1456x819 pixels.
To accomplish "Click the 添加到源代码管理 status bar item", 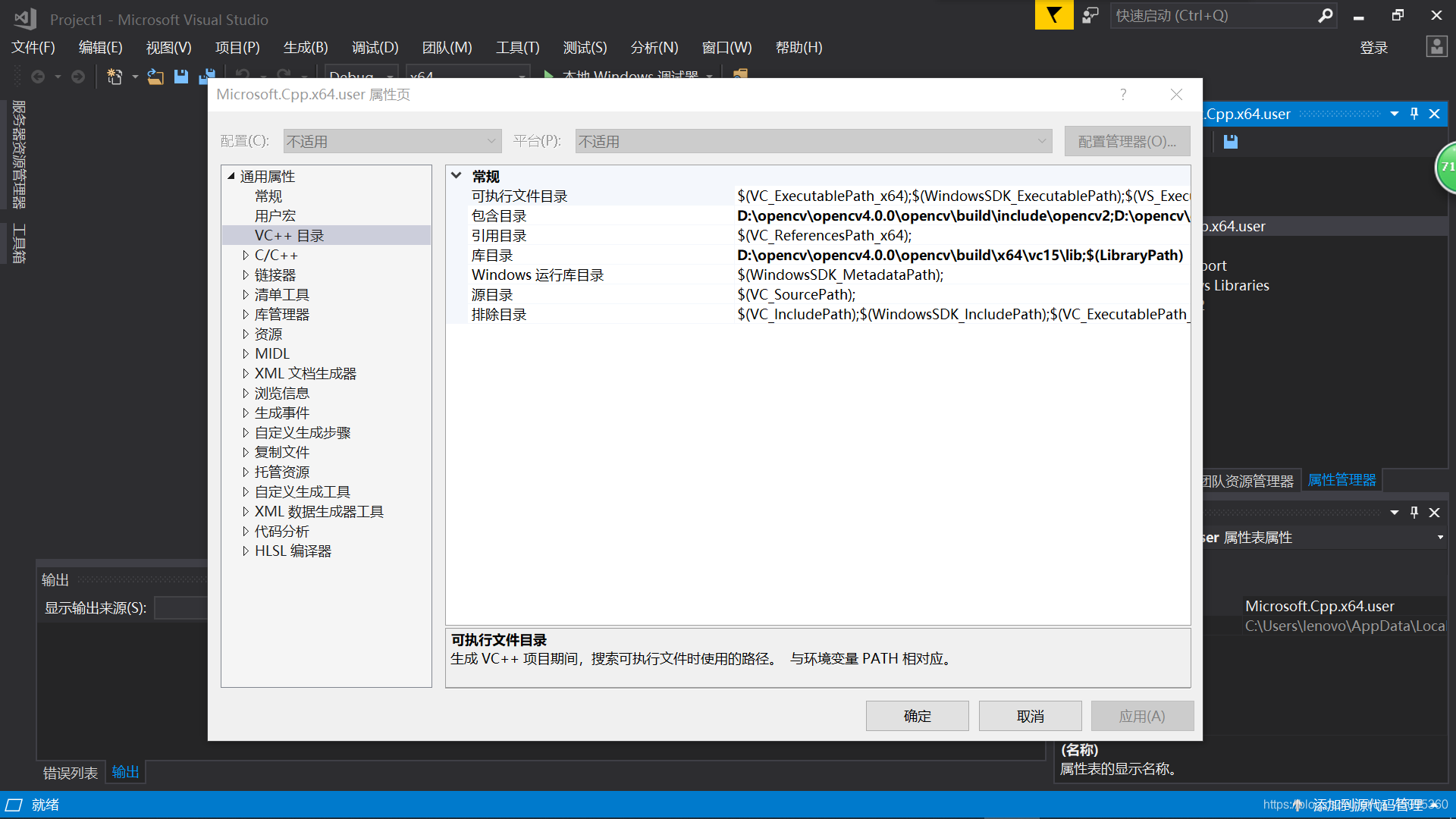I will point(1369,805).
